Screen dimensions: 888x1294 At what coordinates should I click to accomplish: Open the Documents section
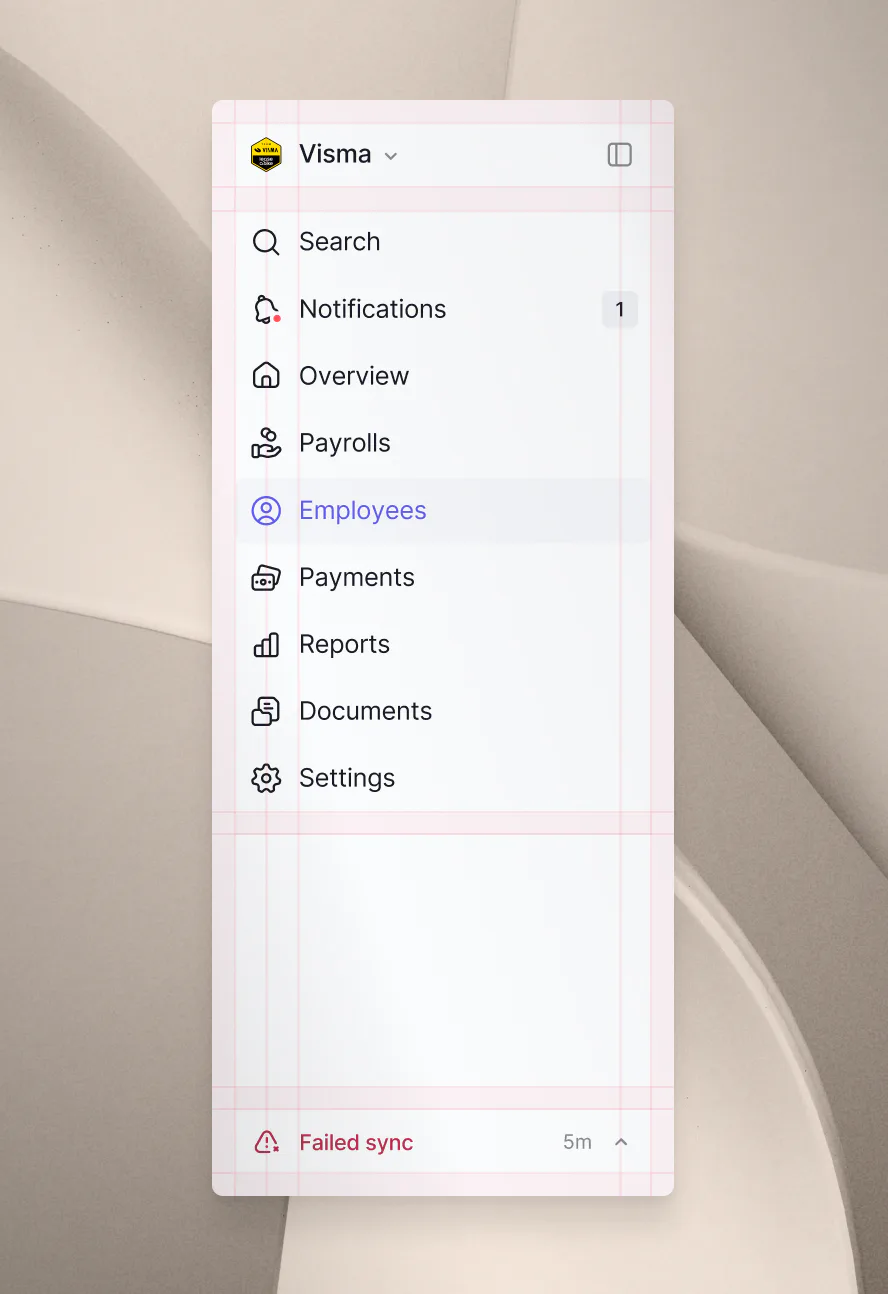[443, 711]
